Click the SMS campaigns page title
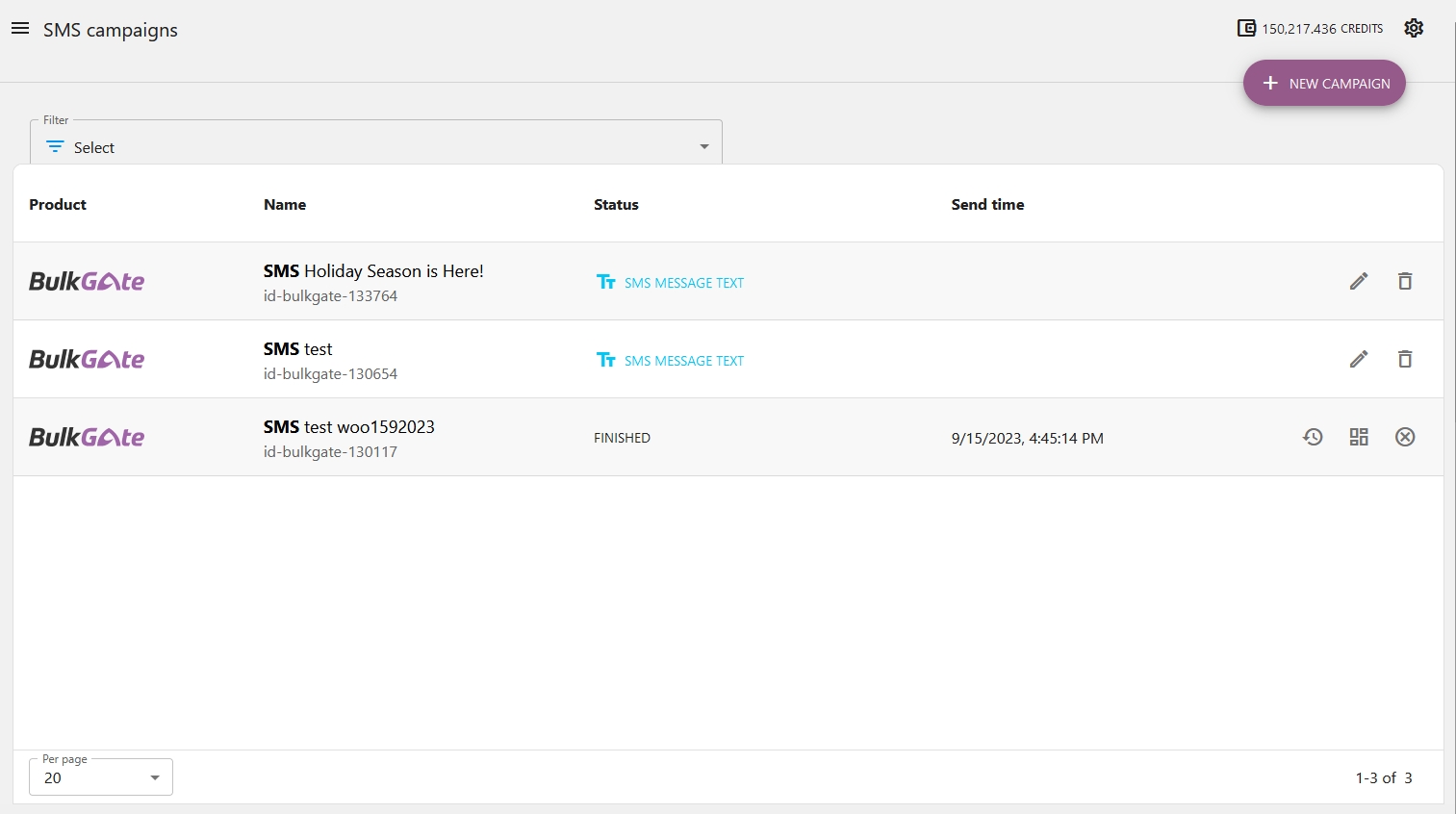The height and width of the screenshot is (814, 1456). [111, 30]
